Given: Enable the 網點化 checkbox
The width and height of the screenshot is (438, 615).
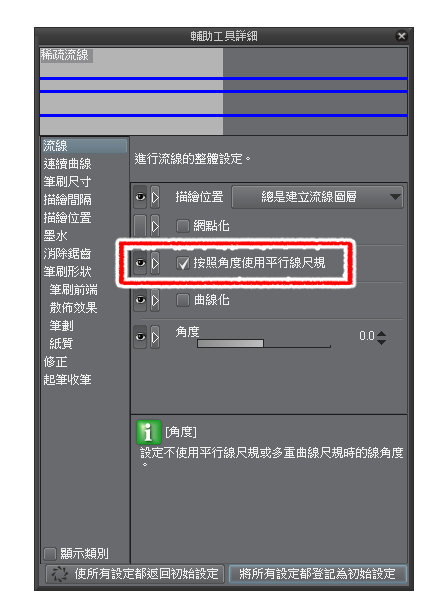Looking at the screenshot, I should 183,226.
